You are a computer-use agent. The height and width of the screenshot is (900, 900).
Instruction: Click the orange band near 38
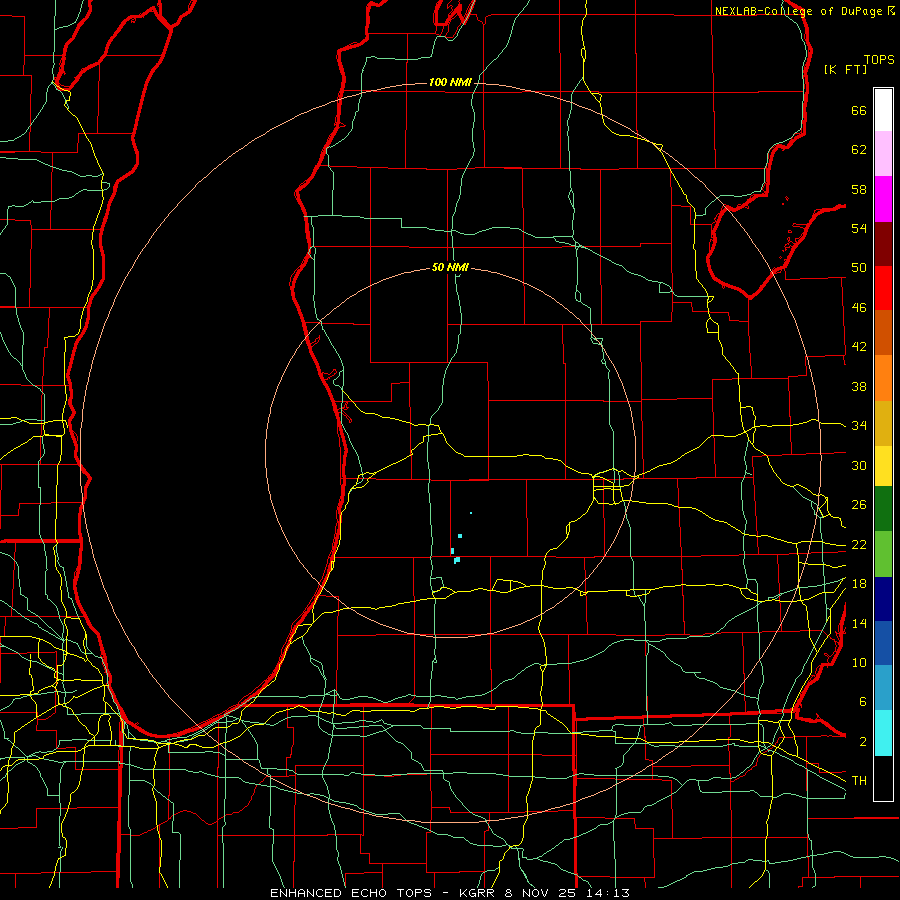(x=883, y=378)
